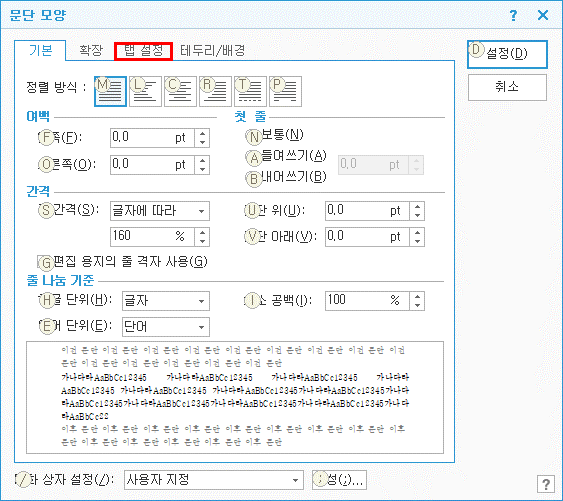Decrease the 왼쪽(F) margin with down arrow

[203, 143]
